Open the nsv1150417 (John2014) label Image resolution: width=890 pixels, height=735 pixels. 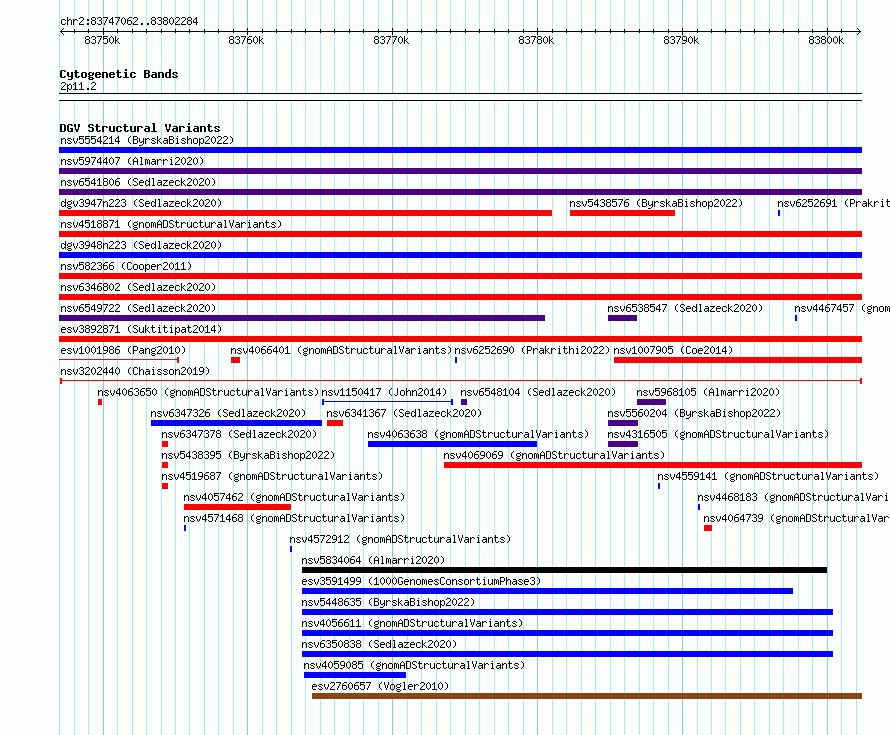(384, 392)
